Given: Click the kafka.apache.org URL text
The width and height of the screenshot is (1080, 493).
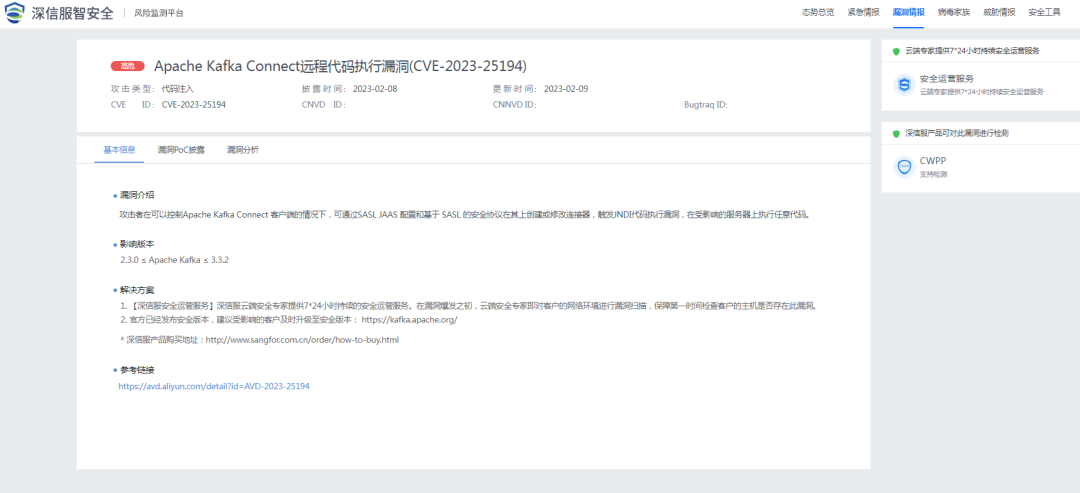Looking at the screenshot, I should click(x=409, y=320).
